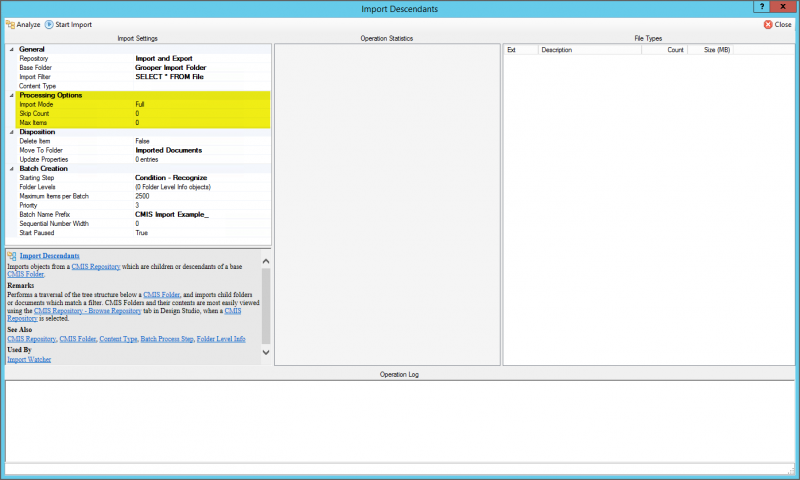The width and height of the screenshot is (800, 480).
Task: Click the help question mark button
Action: click(762, 7)
